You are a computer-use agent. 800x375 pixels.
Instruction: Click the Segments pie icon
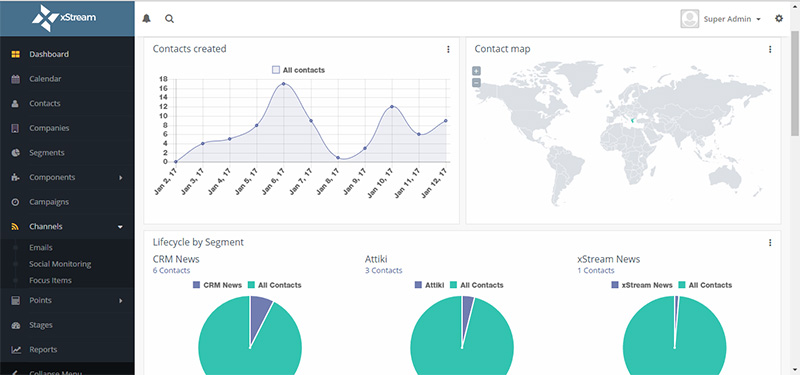point(15,153)
